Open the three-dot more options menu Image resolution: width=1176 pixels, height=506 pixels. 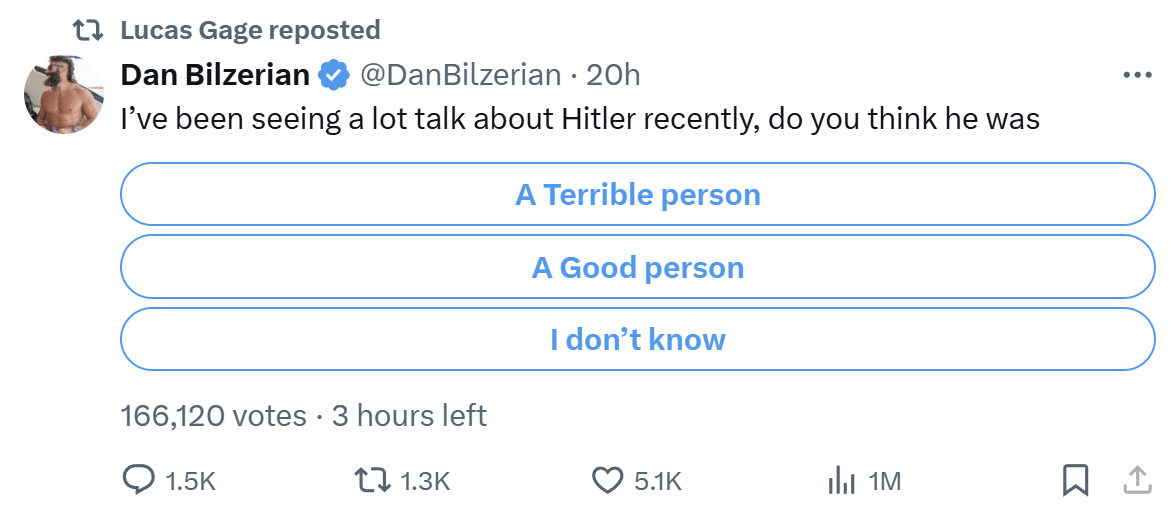pos(1137,75)
